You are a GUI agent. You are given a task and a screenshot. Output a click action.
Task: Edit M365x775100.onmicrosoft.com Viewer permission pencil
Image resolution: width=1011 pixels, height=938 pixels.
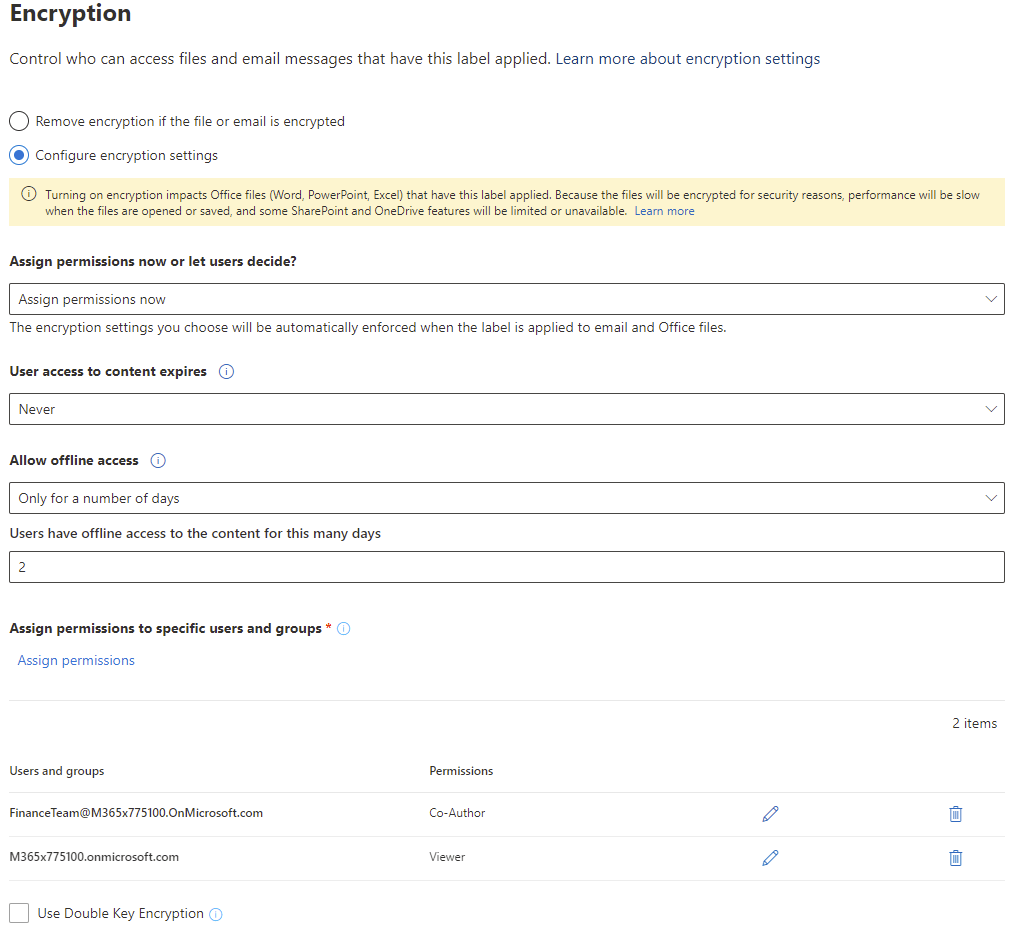770,858
